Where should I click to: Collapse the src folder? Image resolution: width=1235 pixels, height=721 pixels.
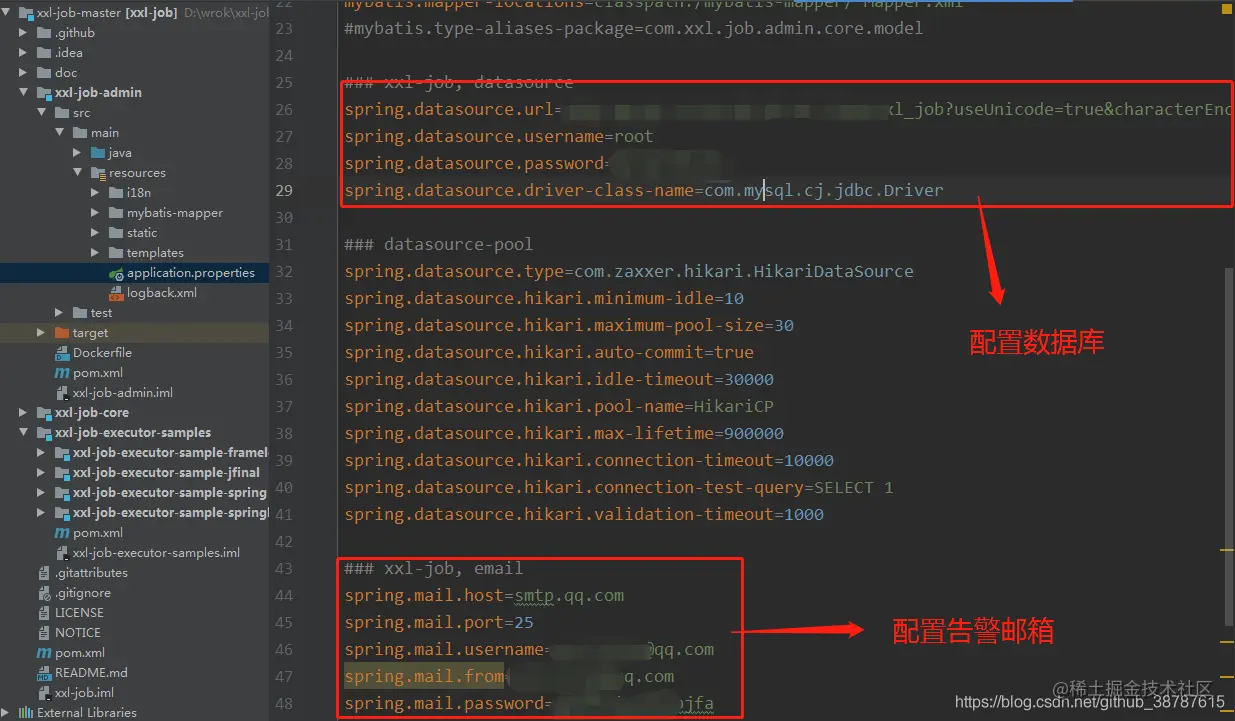click(42, 113)
